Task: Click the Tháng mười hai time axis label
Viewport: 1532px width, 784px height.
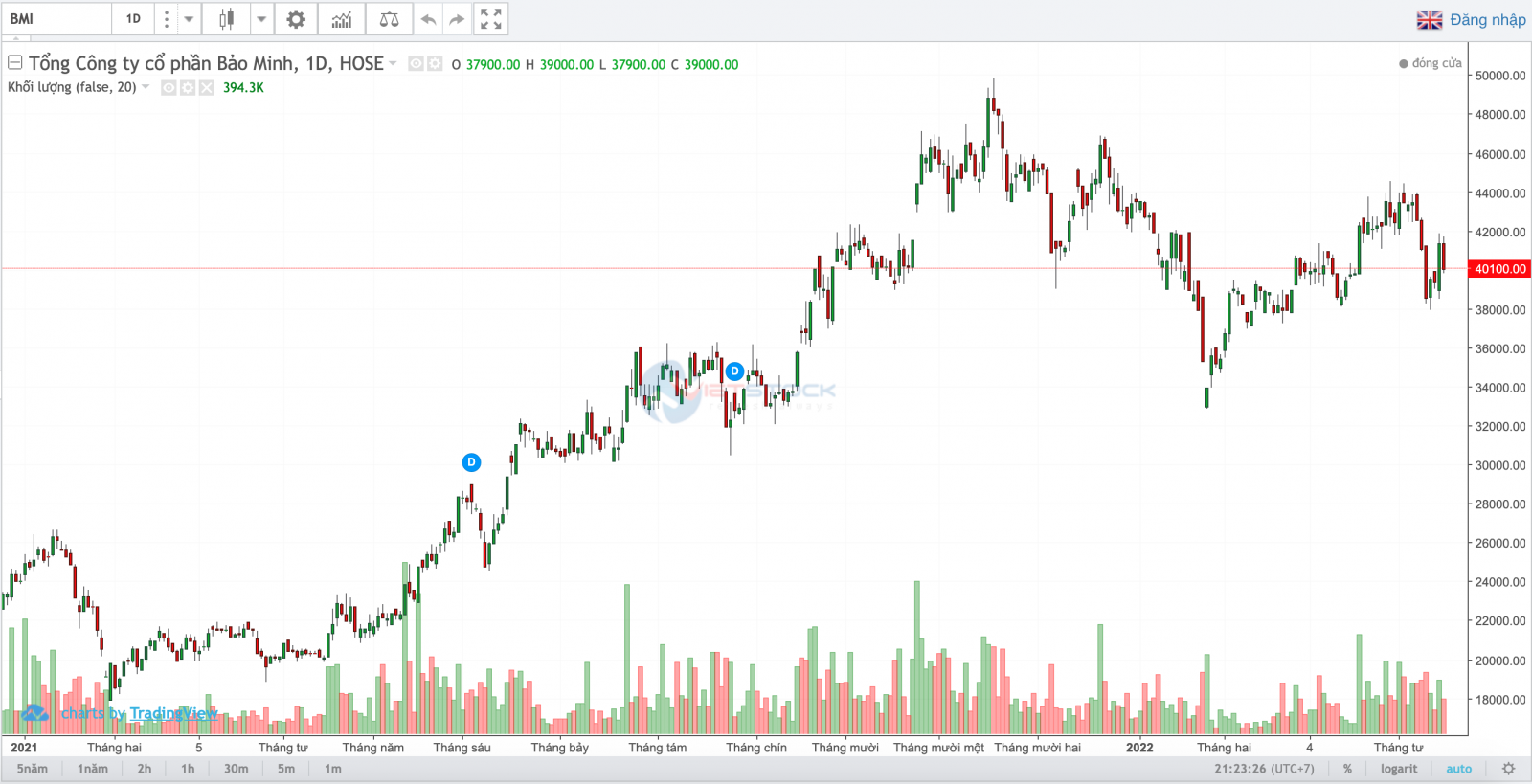Action: coord(1037,748)
